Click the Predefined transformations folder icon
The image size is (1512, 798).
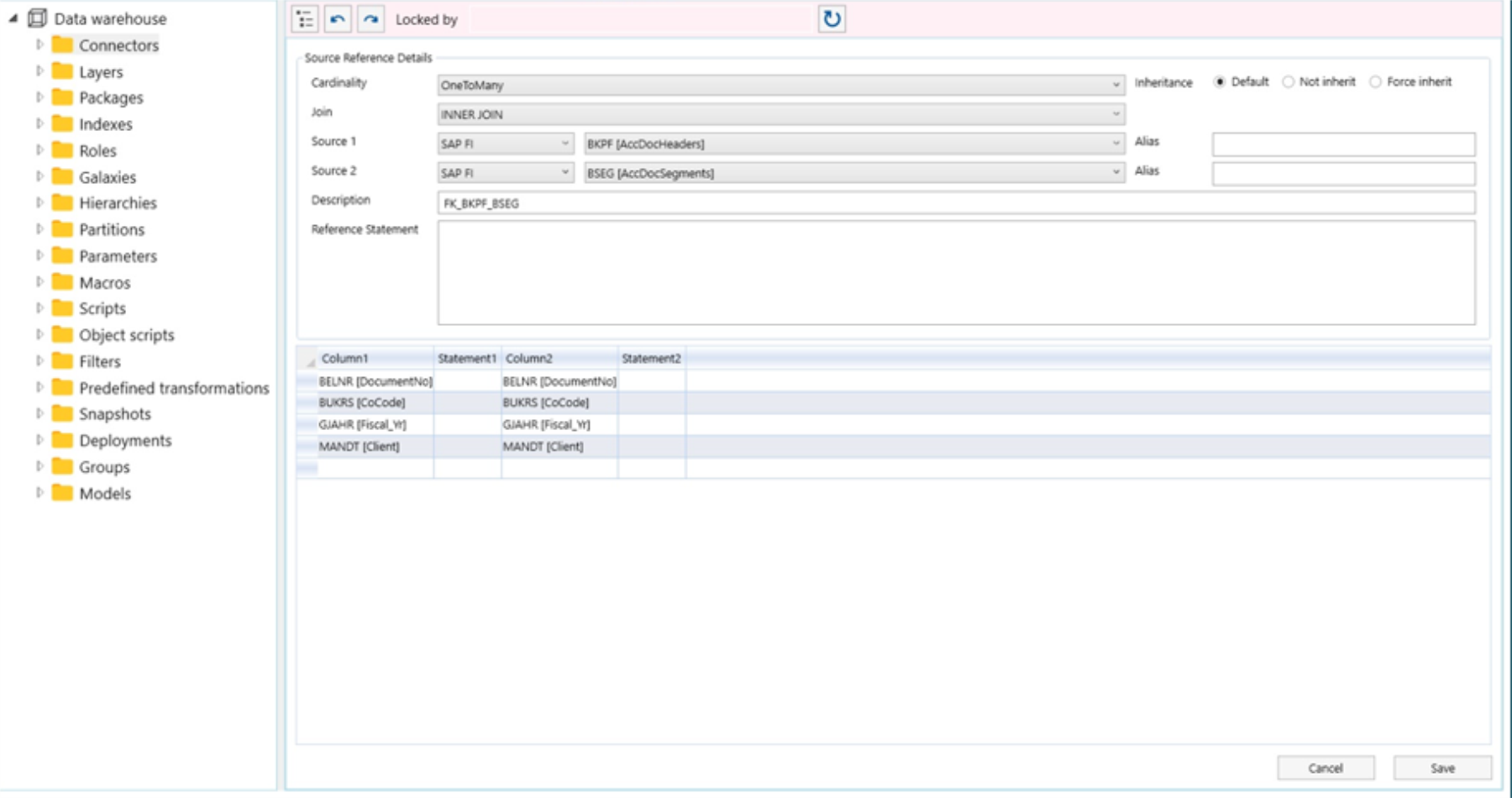[60, 388]
